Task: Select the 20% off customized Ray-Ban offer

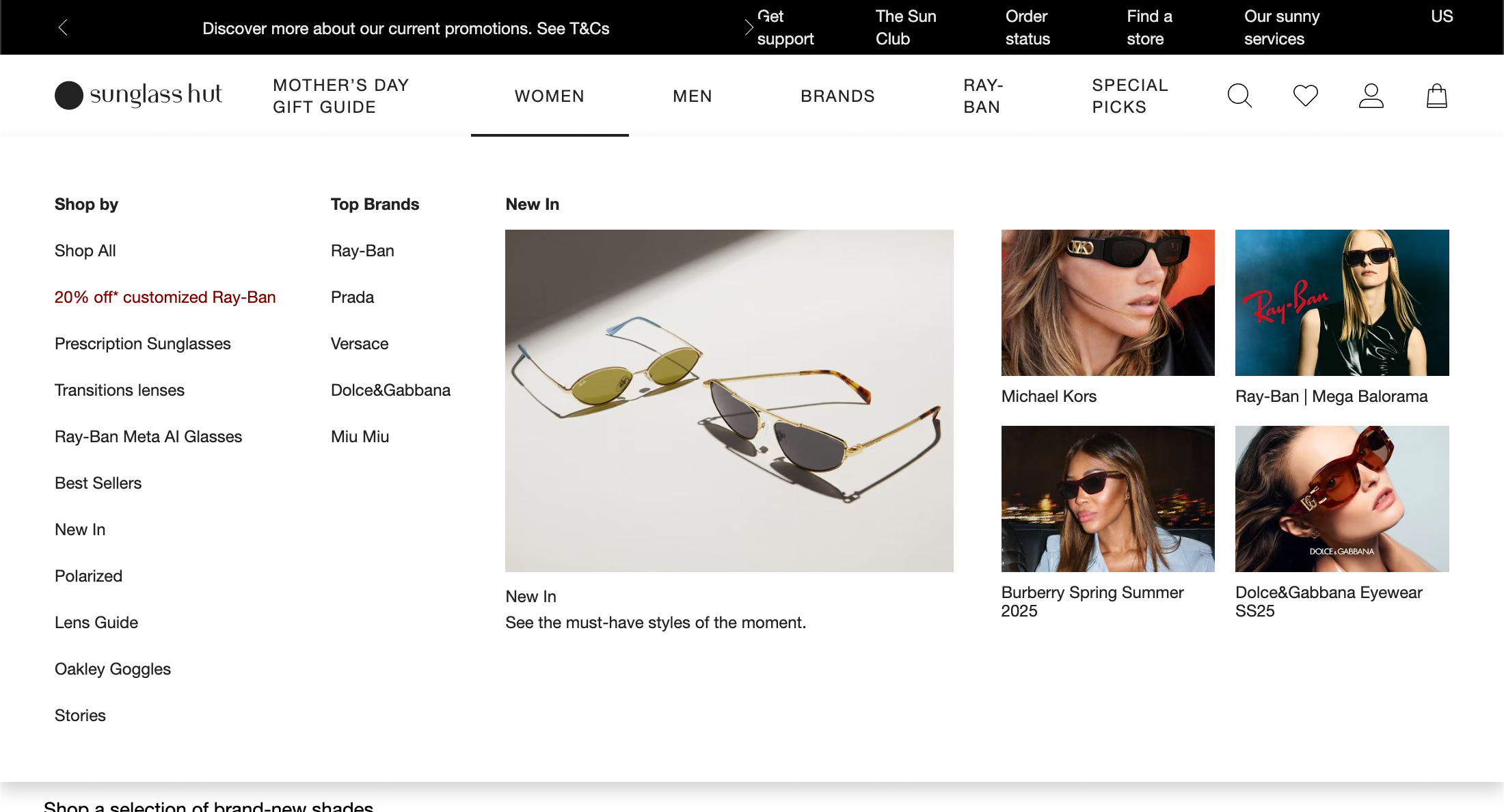Action: tap(165, 297)
